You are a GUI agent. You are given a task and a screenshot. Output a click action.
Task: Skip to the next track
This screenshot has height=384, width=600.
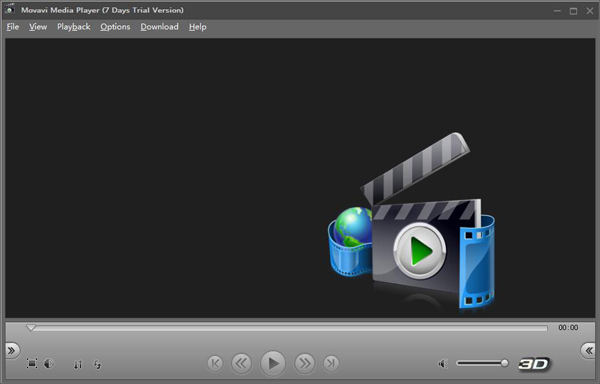(331, 363)
